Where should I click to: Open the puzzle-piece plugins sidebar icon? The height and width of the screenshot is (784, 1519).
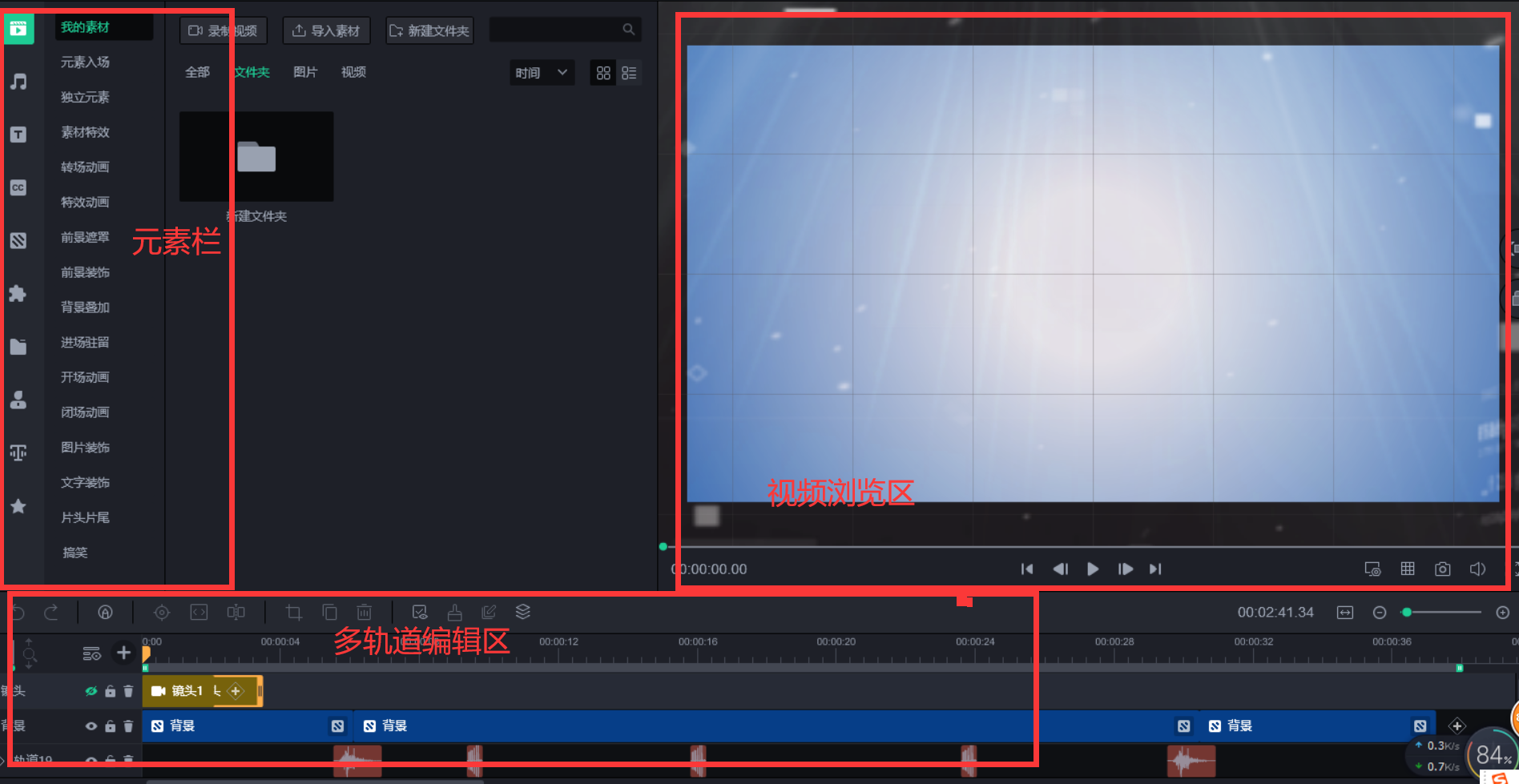(18, 294)
